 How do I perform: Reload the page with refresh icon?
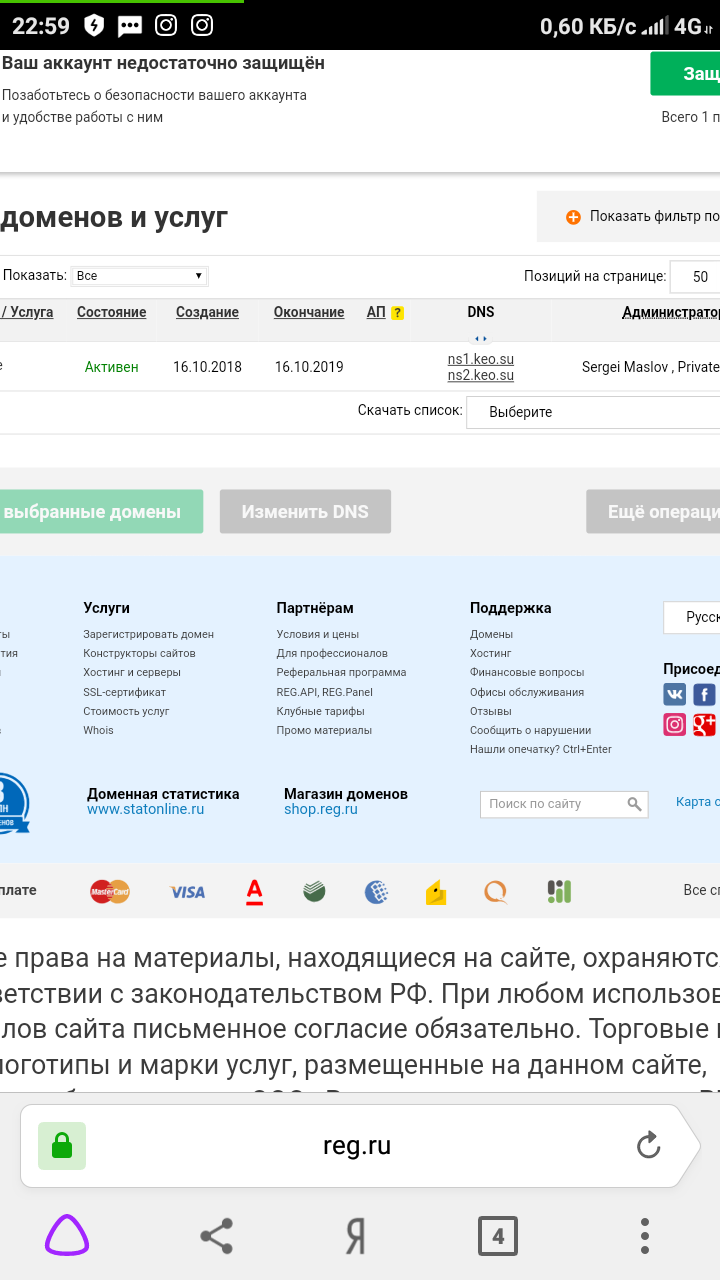[x=649, y=1145]
